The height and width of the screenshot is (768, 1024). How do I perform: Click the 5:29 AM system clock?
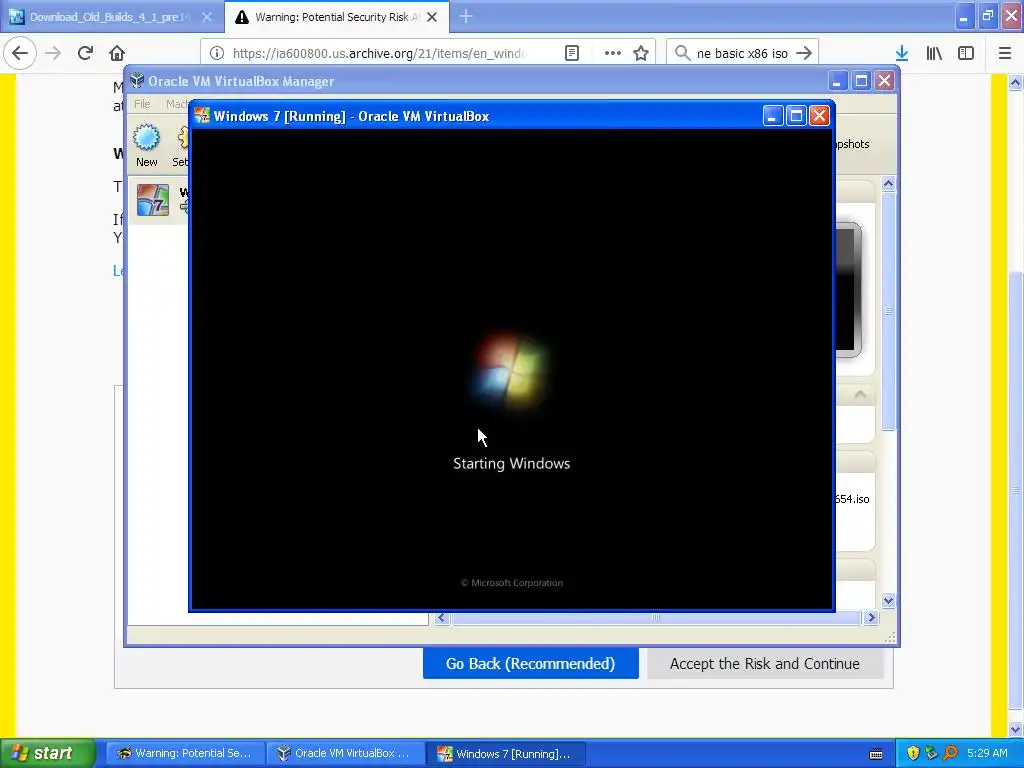pos(987,753)
